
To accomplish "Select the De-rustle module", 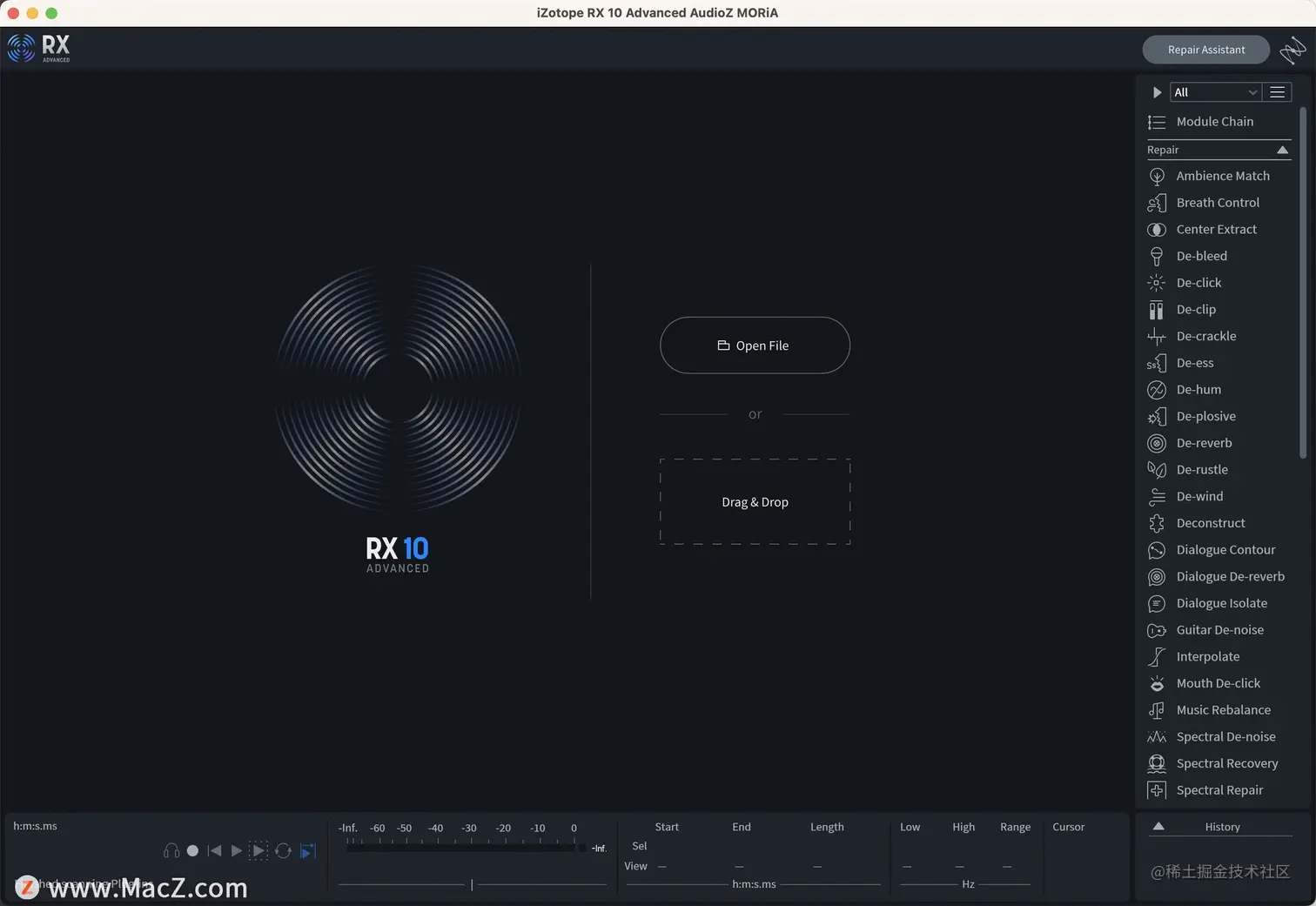I will tap(1188, 470).
